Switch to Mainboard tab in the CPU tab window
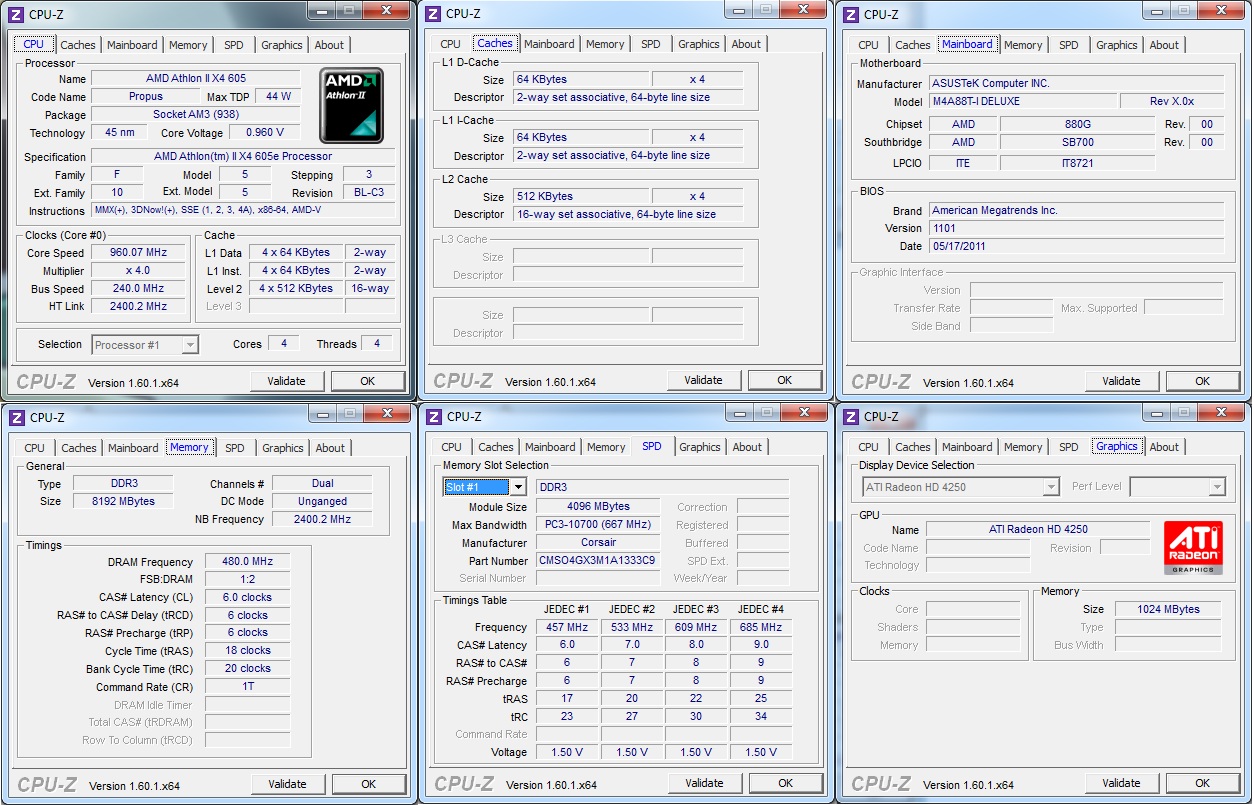 click(x=132, y=45)
